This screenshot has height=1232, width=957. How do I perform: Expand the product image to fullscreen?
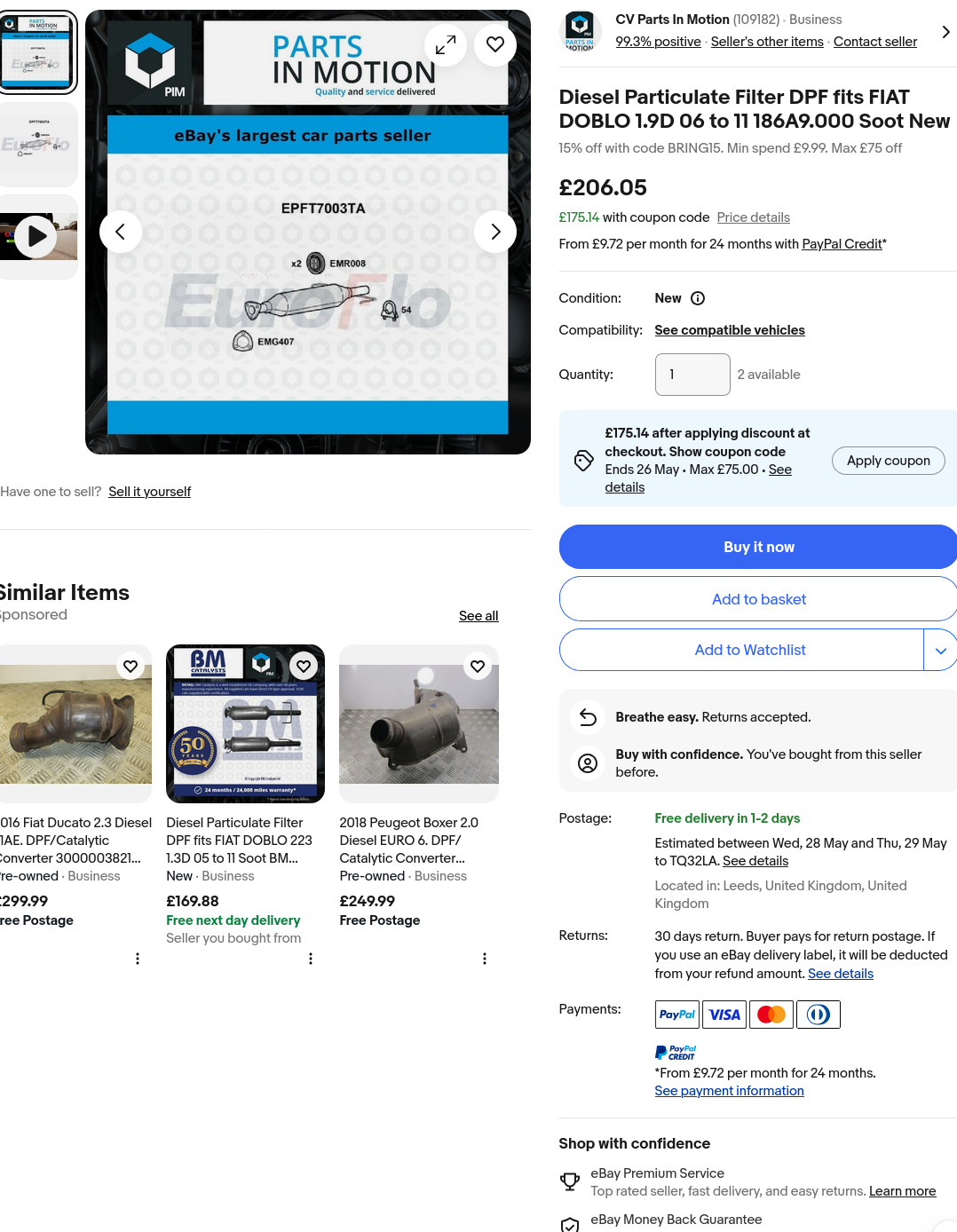(446, 43)
